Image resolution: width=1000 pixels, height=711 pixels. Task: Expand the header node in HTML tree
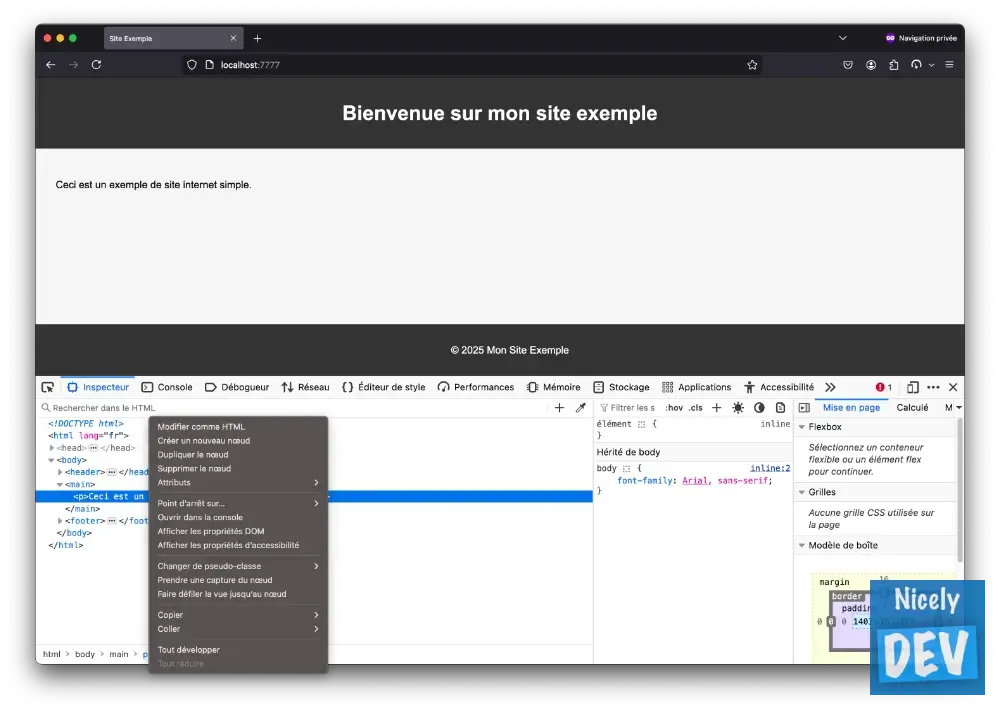click(60, 472)
